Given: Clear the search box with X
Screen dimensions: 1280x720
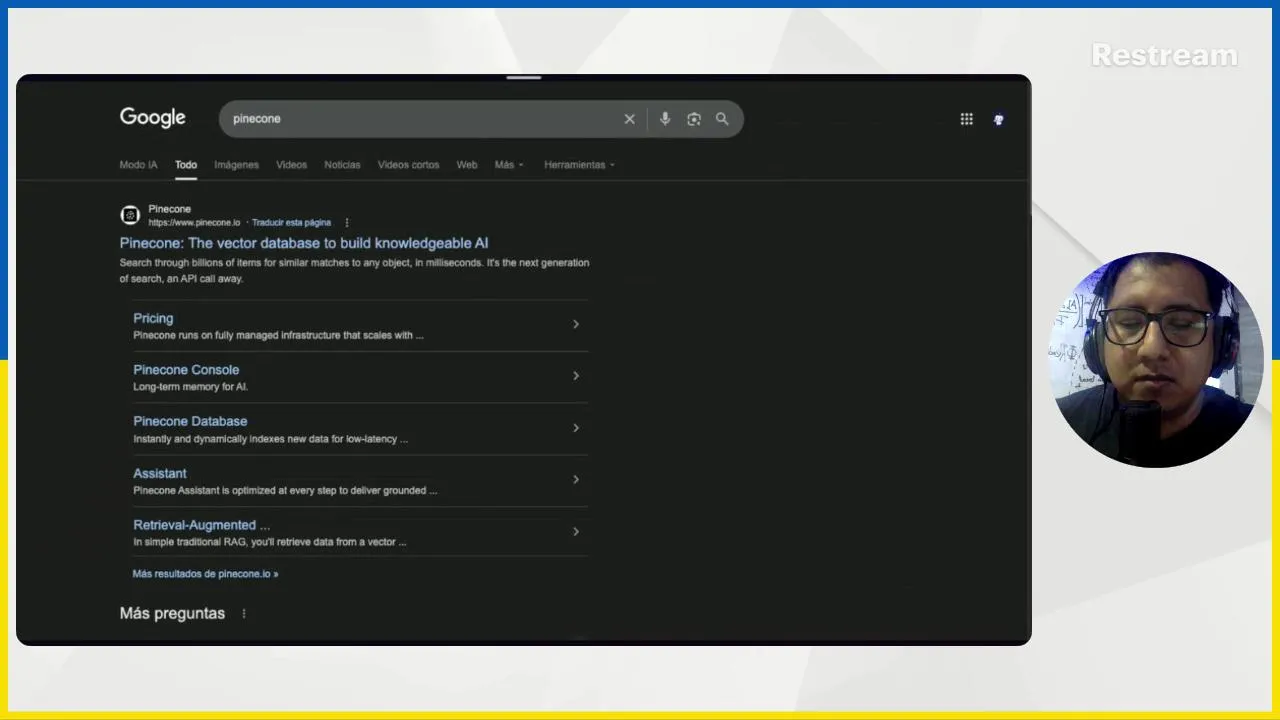Looking at the screenshot, I should click(629, 119).
